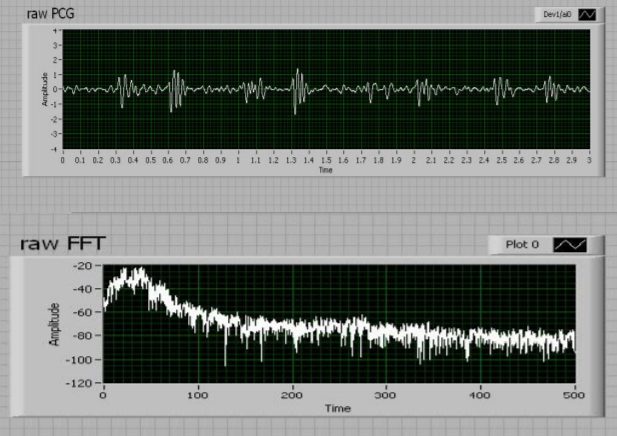Click Amplitude axis label on raw FFT graph
This screenshot has height=436, width=617.
point(56,324)
